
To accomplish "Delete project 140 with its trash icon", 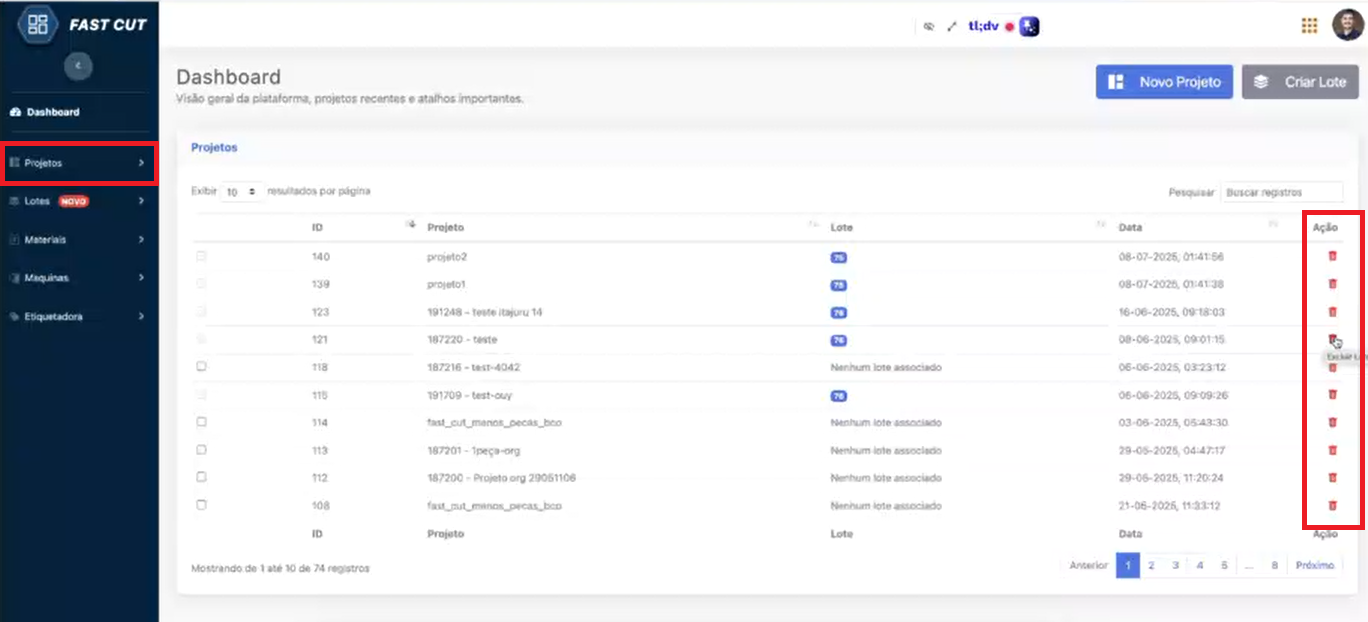I will pyautogui.click(x=1332, y=257).
